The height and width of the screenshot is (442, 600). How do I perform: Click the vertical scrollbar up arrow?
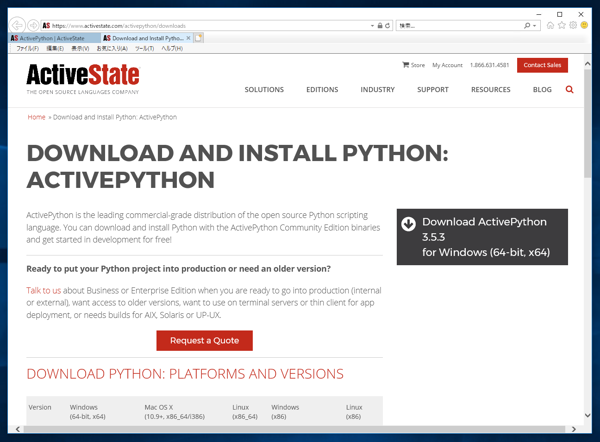[x=587, y=64]
